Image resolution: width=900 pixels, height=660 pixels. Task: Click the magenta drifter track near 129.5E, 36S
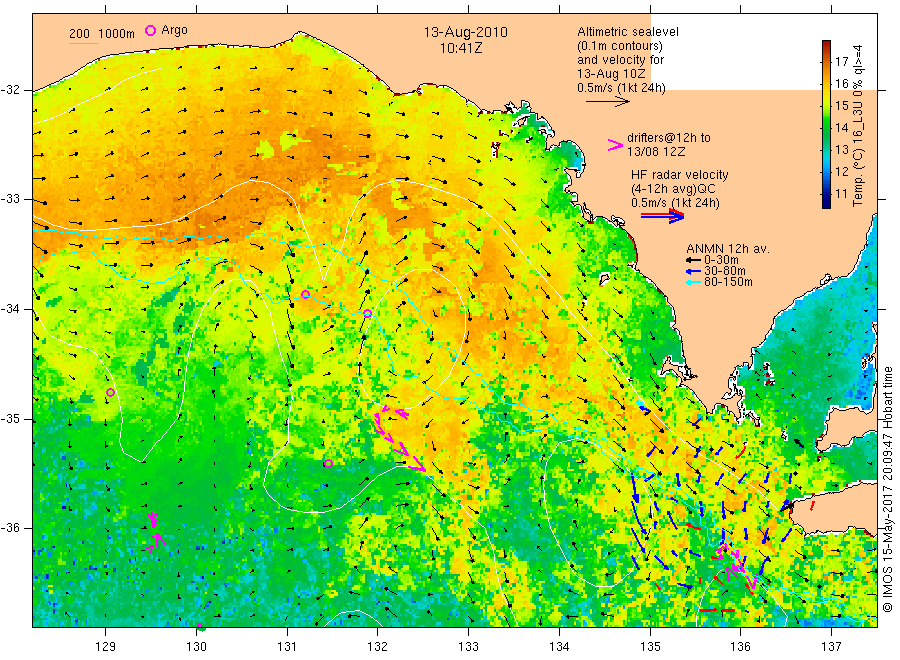point(155,533)
